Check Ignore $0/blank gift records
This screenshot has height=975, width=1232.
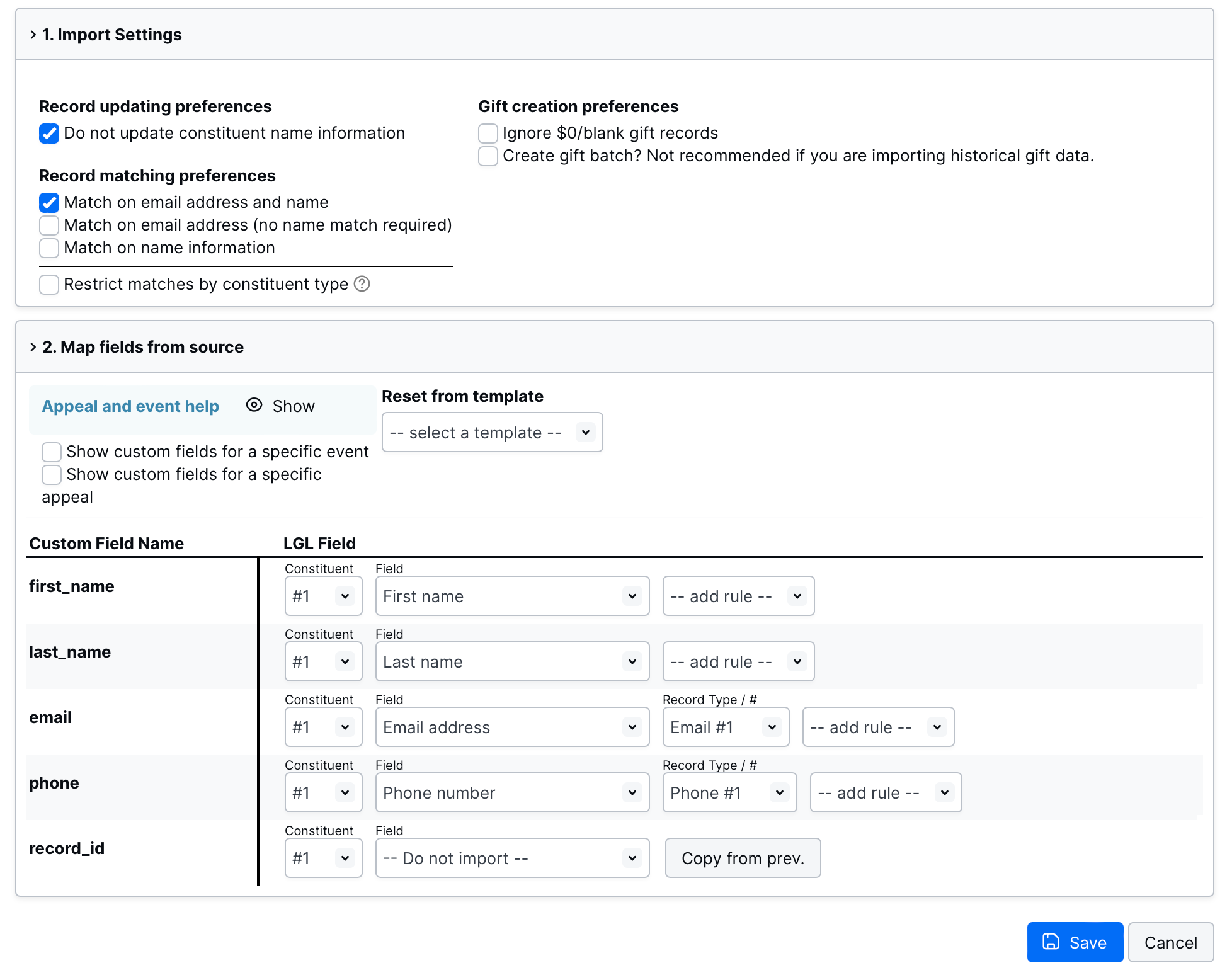click(x=488, y=134)
